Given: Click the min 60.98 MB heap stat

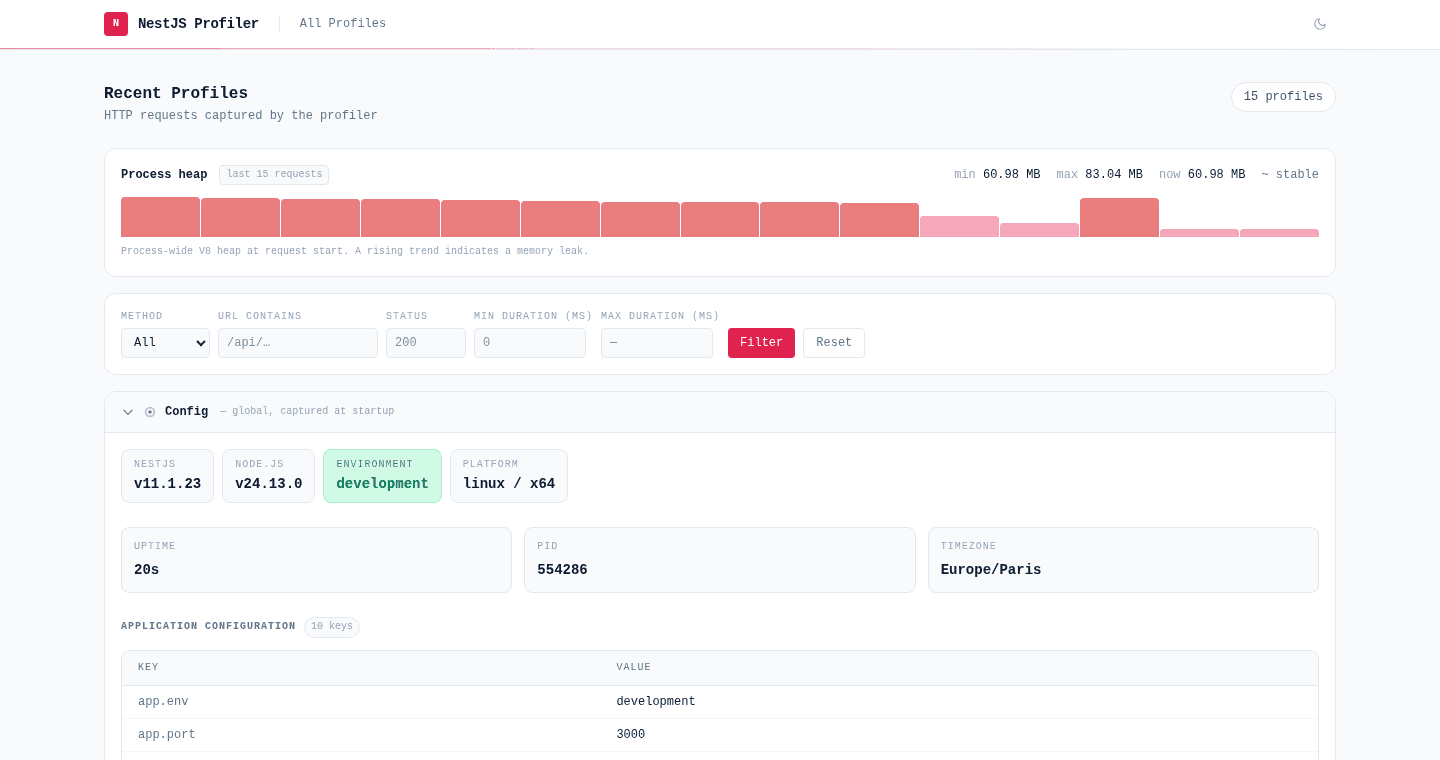Looking at the screenshot, I should tap(997, 175).
